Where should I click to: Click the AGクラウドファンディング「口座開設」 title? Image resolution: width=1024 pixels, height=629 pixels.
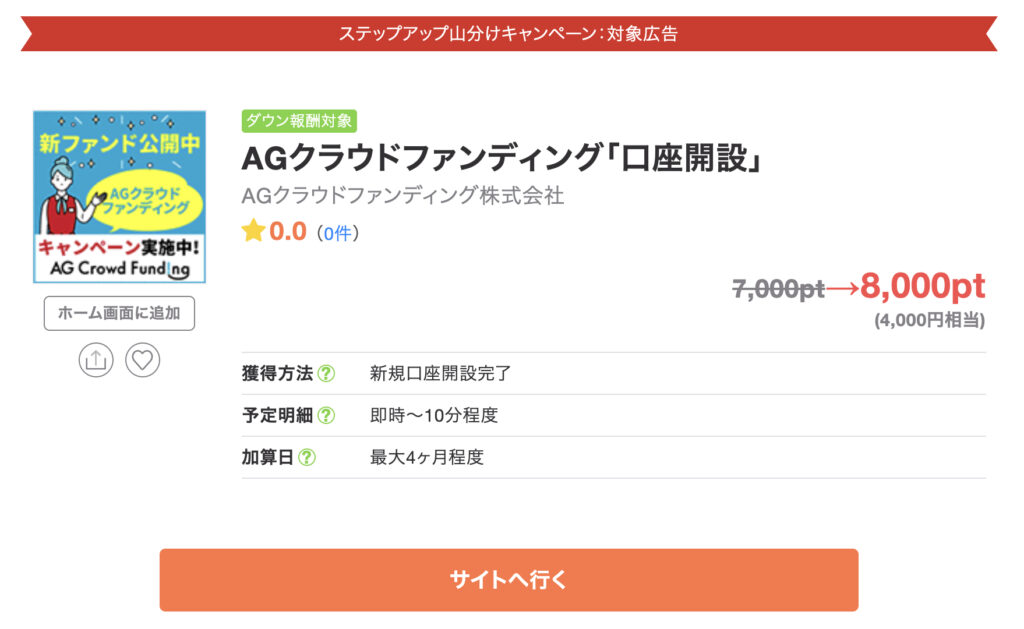(501, 158)
